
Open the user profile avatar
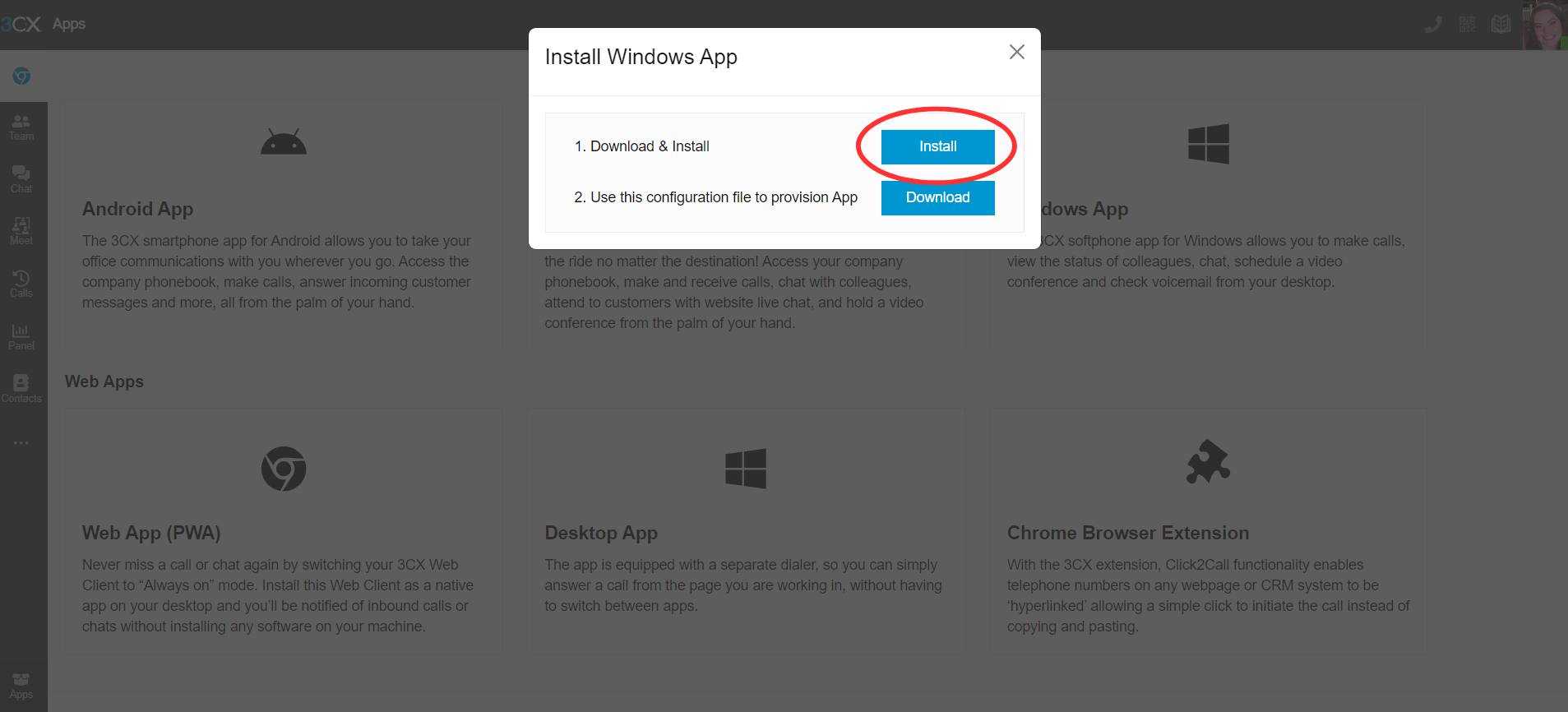(x=1545, y=25)
